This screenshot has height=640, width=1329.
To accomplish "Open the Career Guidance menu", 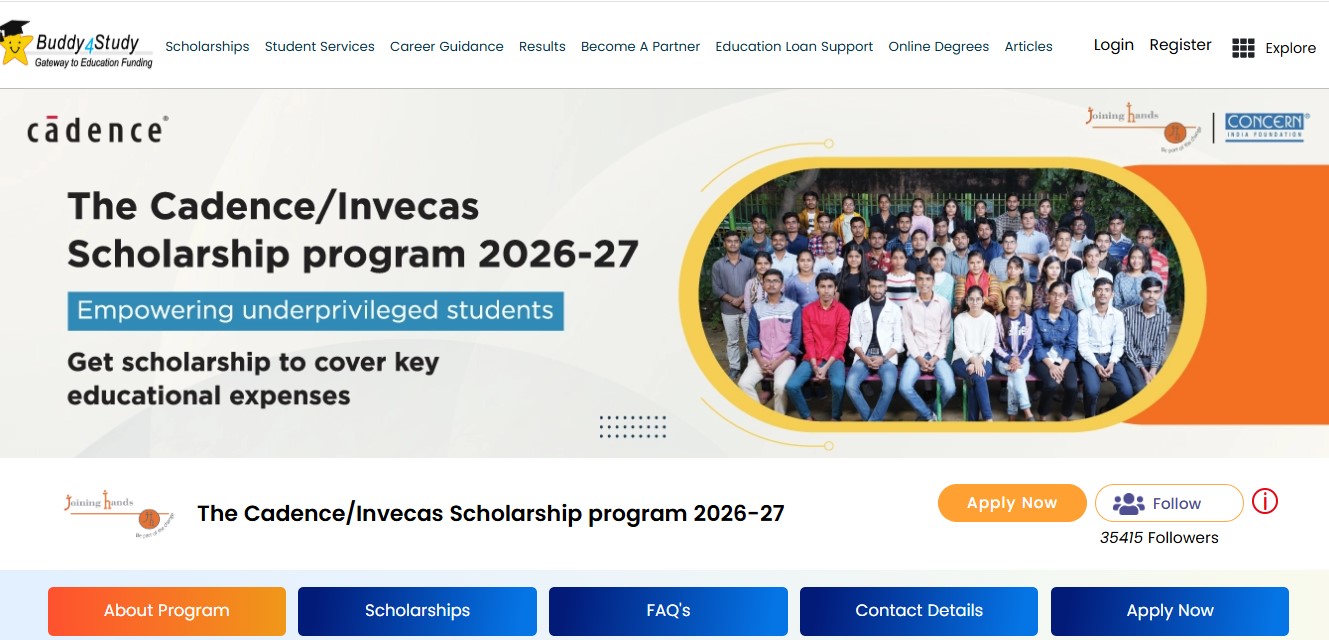I will click(x=446, y=47).
